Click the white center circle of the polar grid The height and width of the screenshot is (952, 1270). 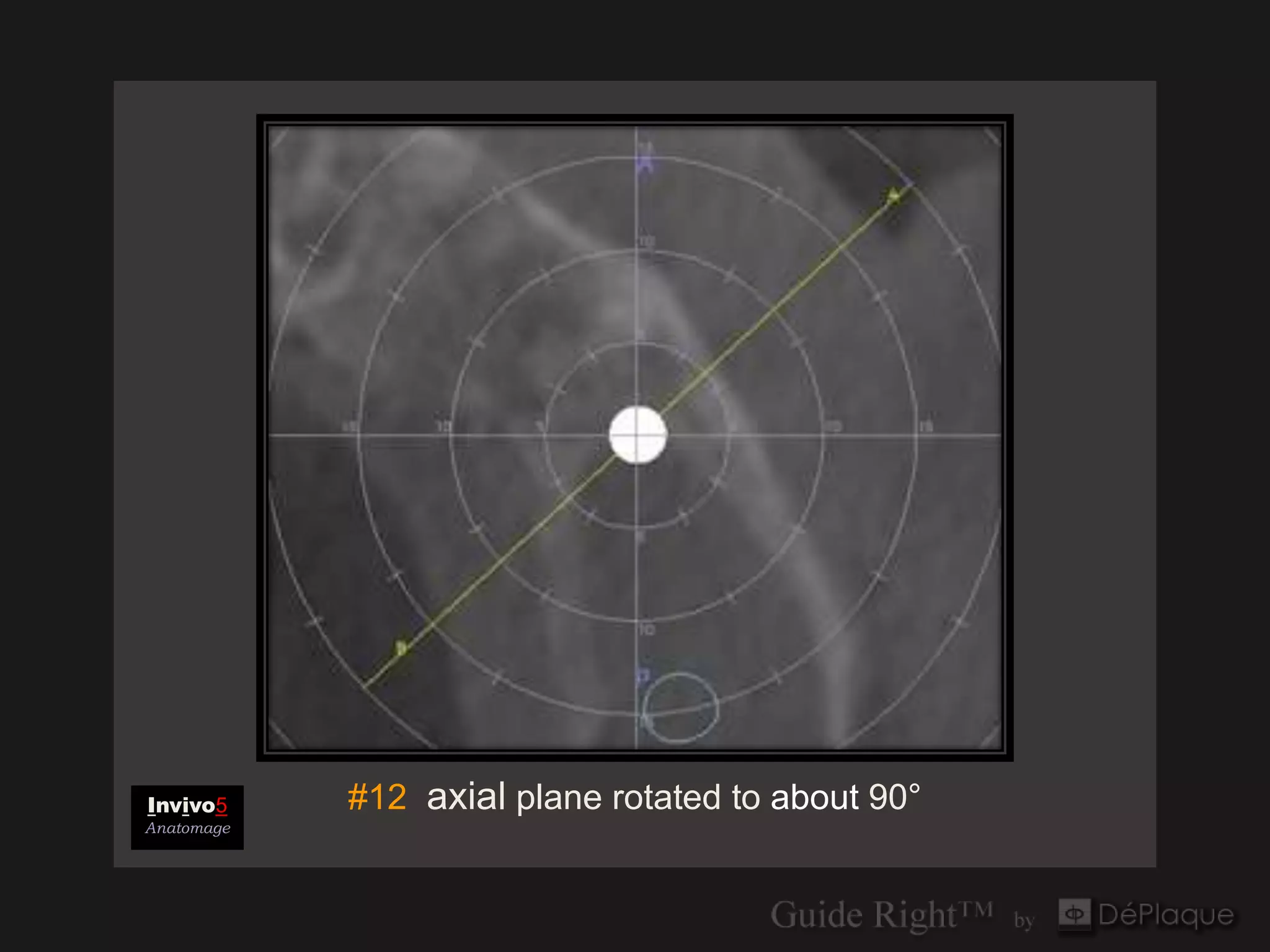tap(637, 435)
